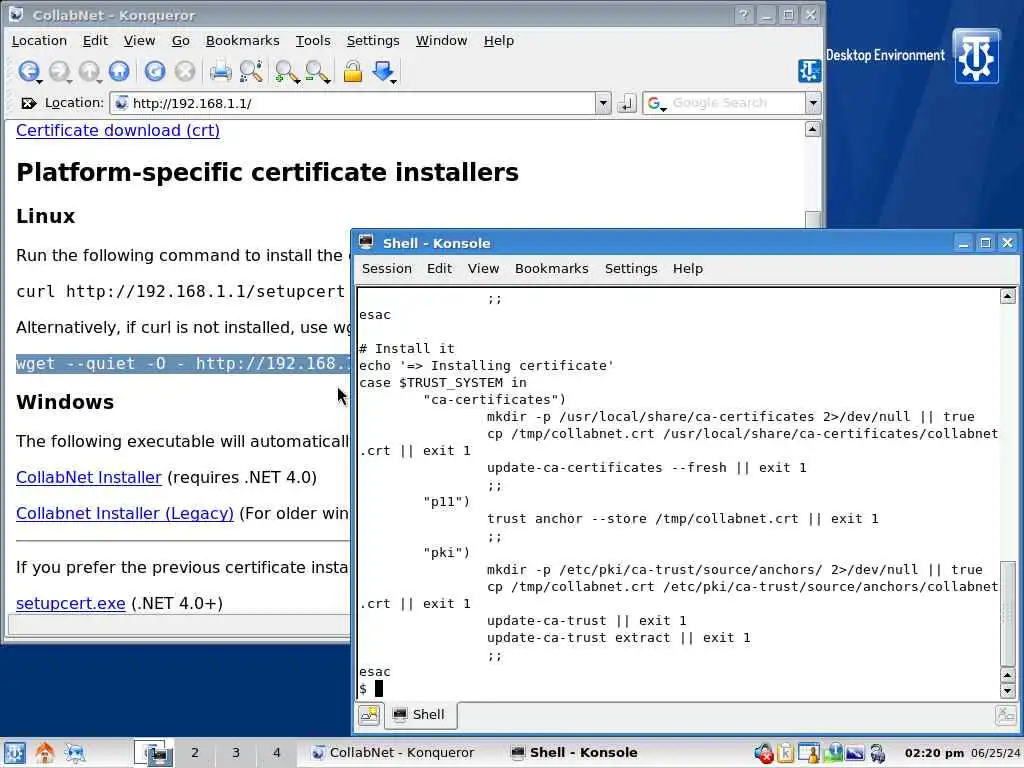Switch to virtual desktop 2
1024x768 pixels.
195,752
